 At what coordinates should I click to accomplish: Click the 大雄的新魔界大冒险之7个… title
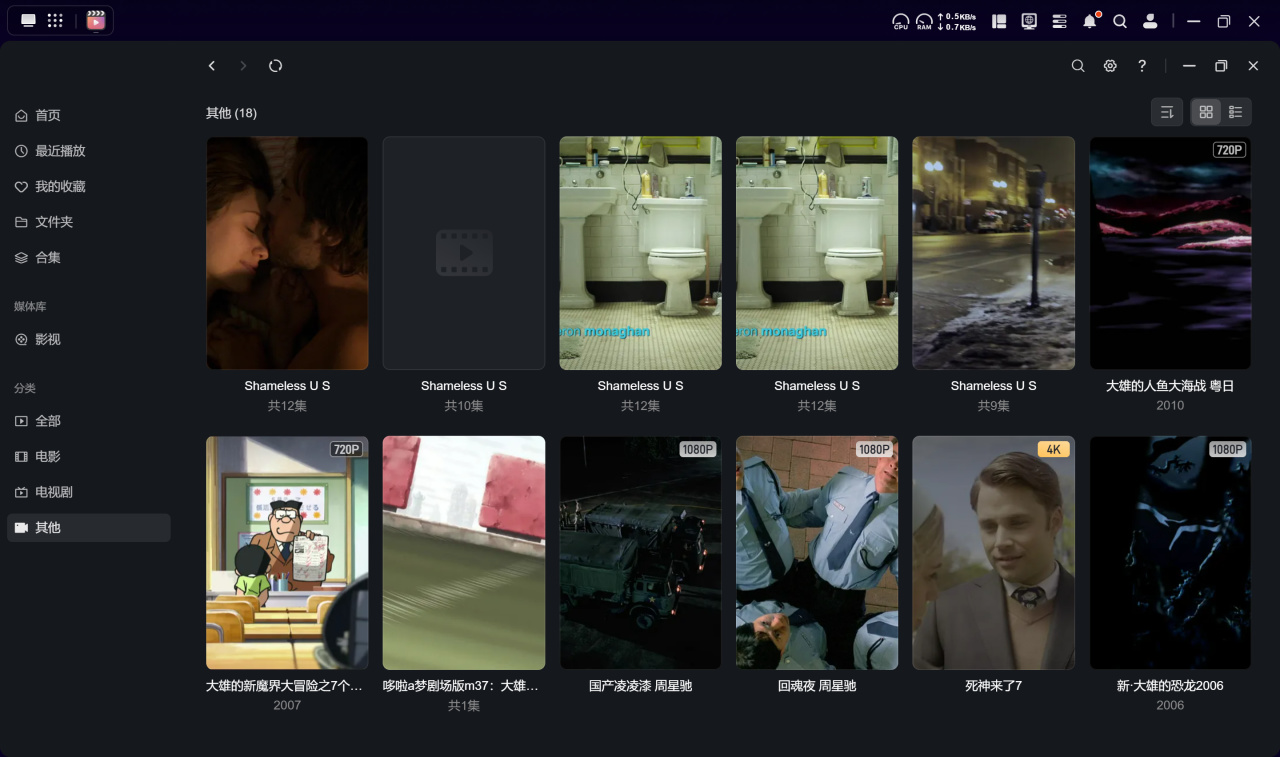(285, 686)
